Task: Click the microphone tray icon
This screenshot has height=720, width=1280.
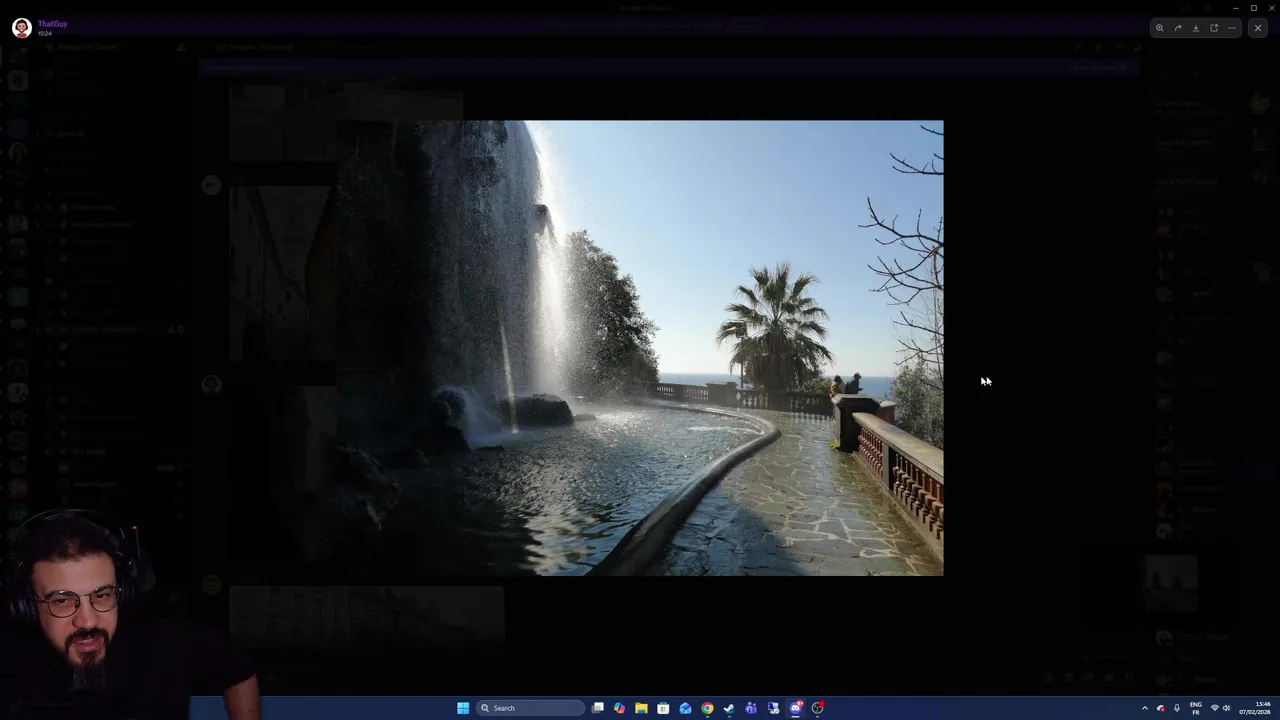Action: (x=1177, y=708)
